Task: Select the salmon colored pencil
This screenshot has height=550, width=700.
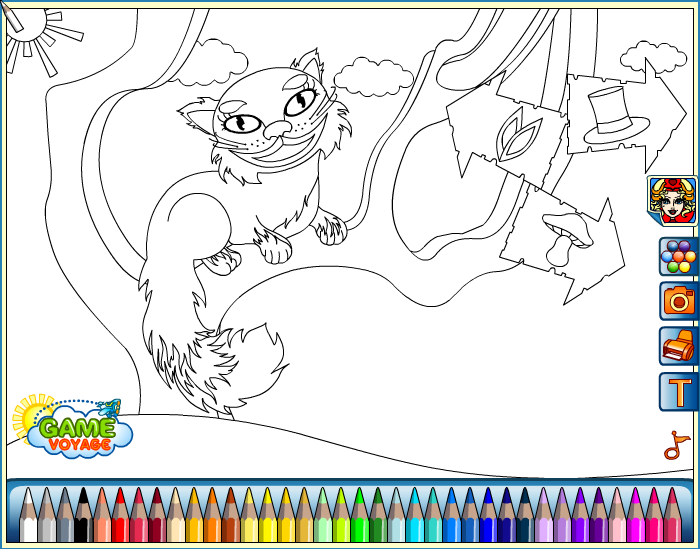Action: pos(102,515)
